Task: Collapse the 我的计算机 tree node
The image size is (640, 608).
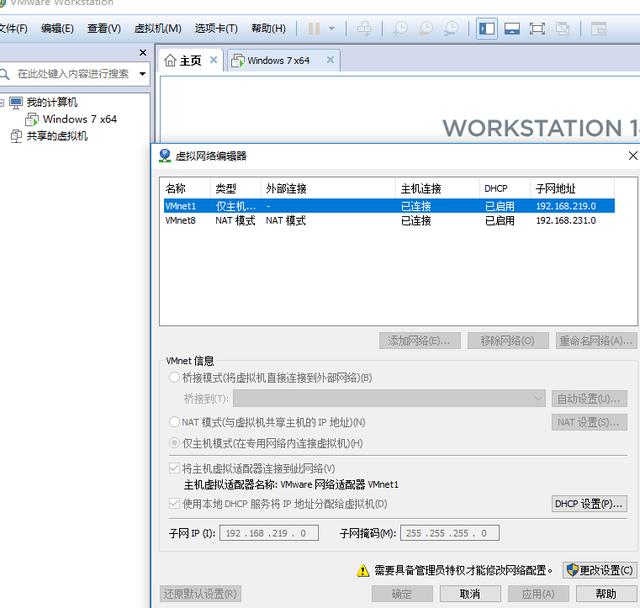Action: point(2,102)
